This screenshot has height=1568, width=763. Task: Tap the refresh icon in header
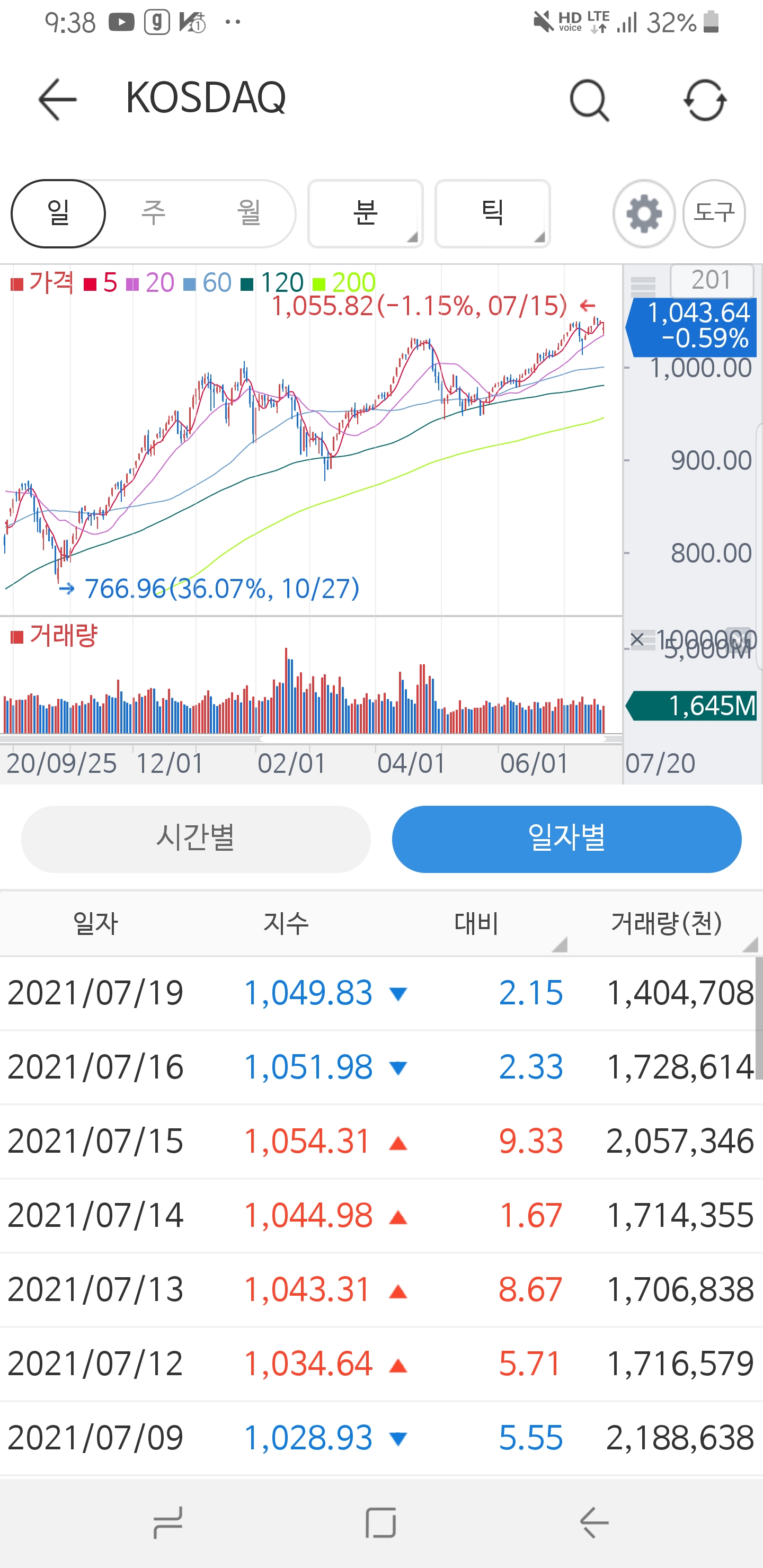pos(705,100)
